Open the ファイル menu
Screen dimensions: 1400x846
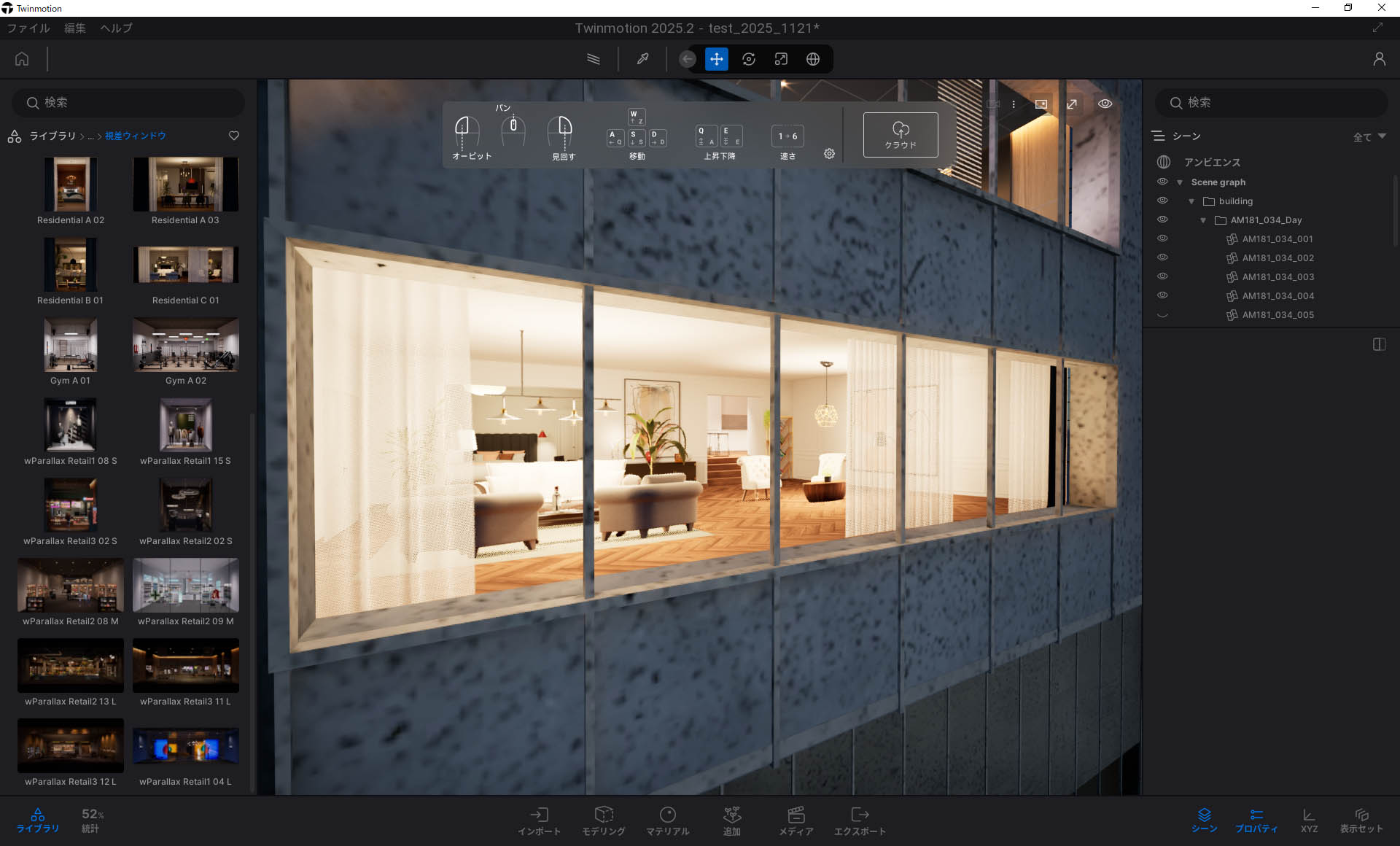28,28
